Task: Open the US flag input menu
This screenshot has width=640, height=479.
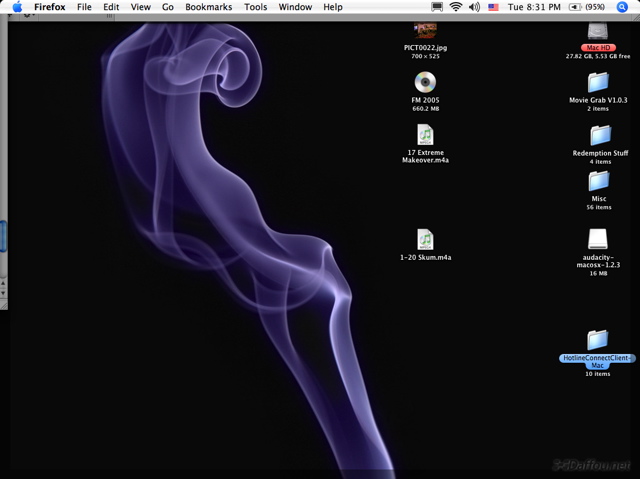Action: pyautogui.click(x=493, y=7)
